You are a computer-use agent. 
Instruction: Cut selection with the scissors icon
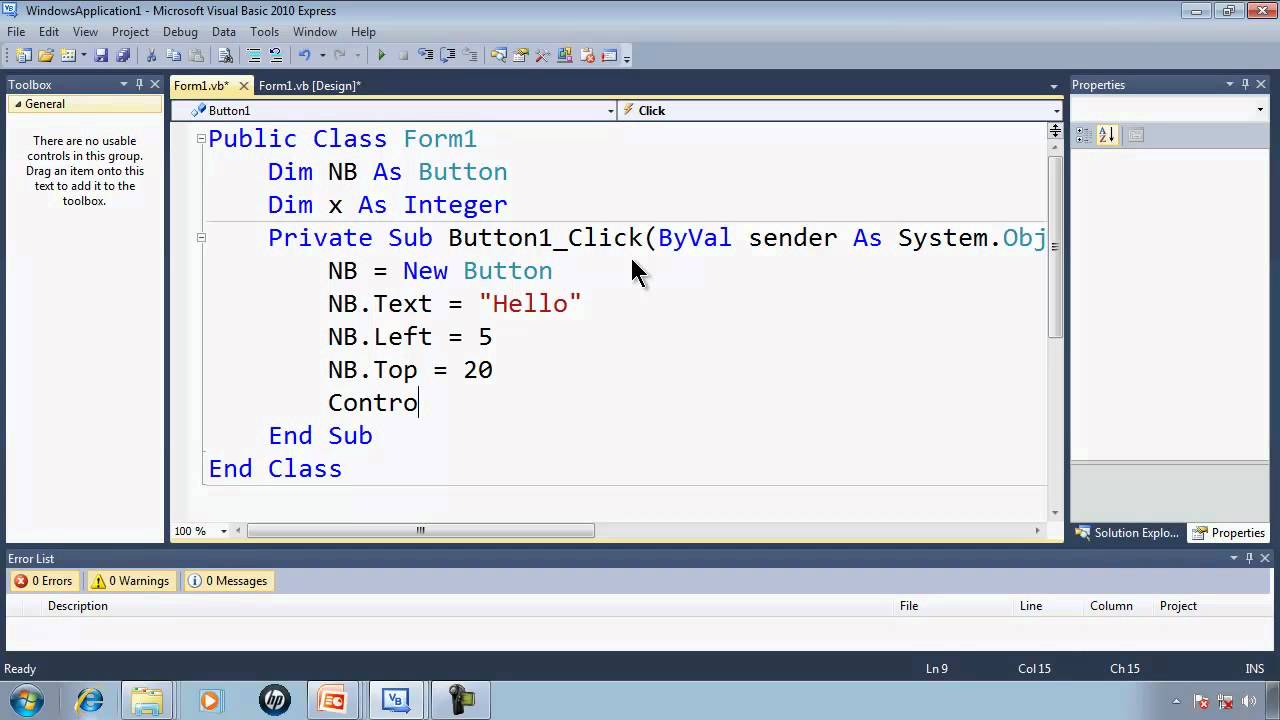tap(151, 56)
